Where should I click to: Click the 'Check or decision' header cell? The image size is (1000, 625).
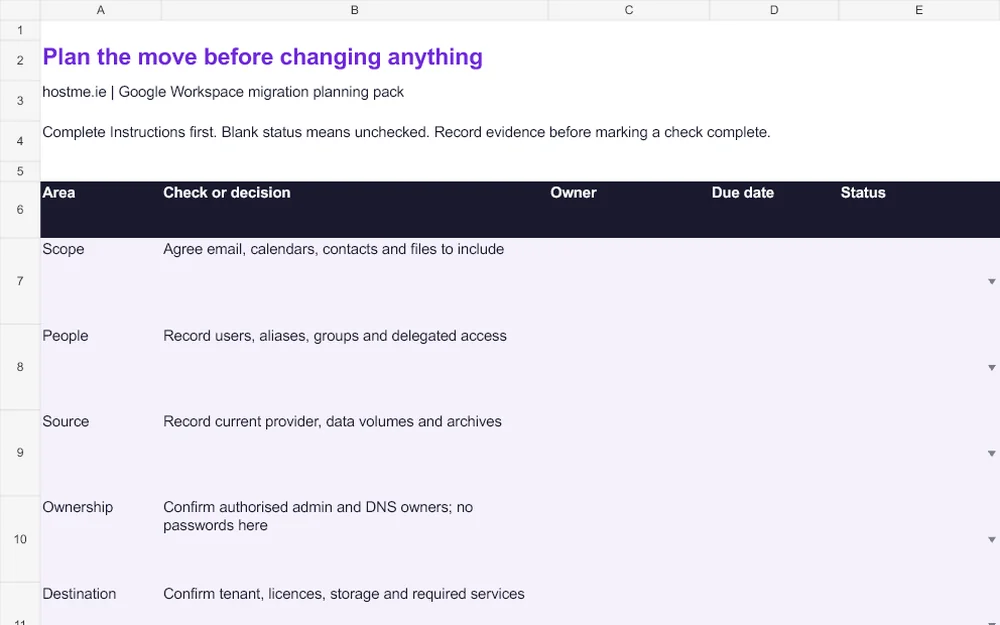[355, 209]
